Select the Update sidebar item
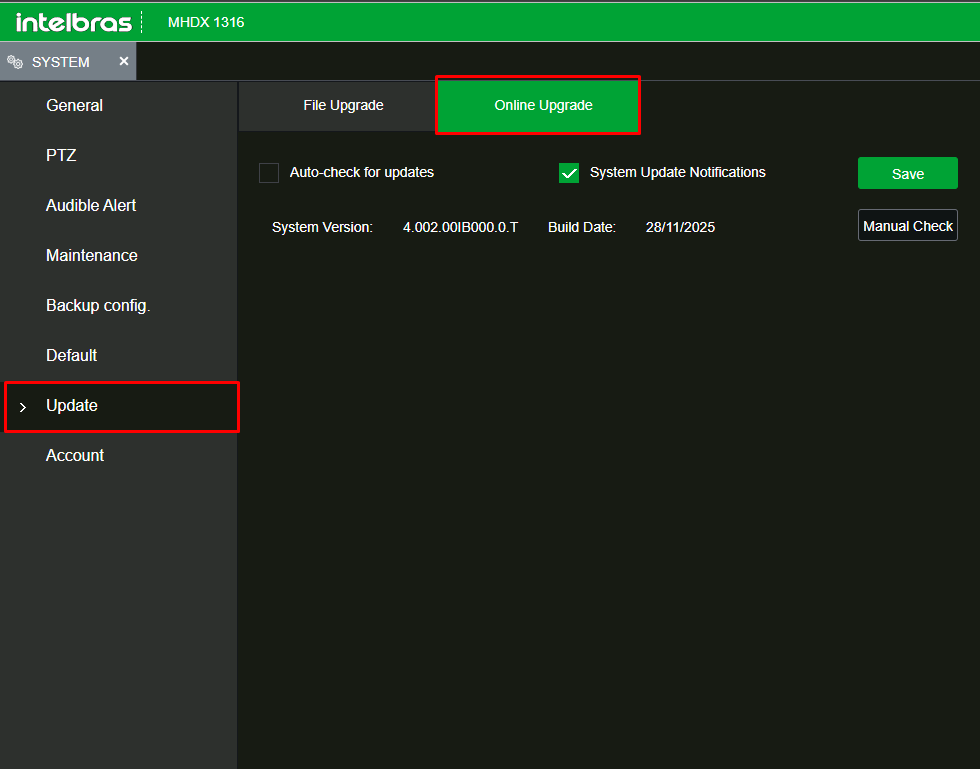 [72, 405]
